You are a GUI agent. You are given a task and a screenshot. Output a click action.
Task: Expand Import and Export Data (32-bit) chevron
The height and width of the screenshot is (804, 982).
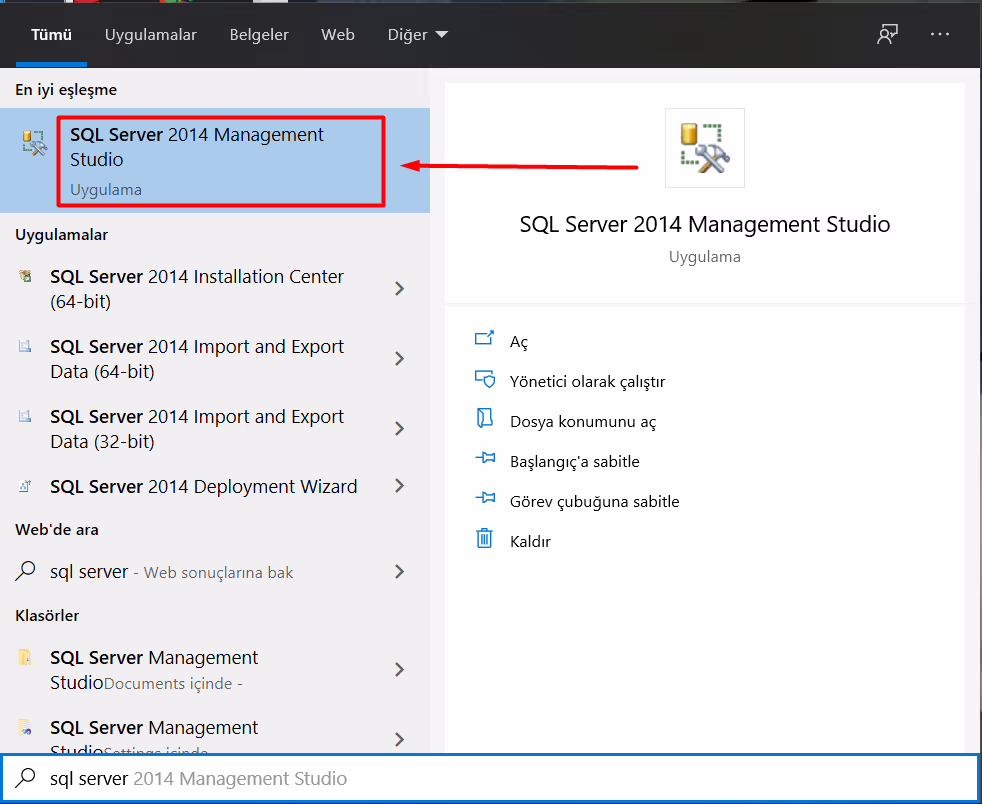(400, 429)
